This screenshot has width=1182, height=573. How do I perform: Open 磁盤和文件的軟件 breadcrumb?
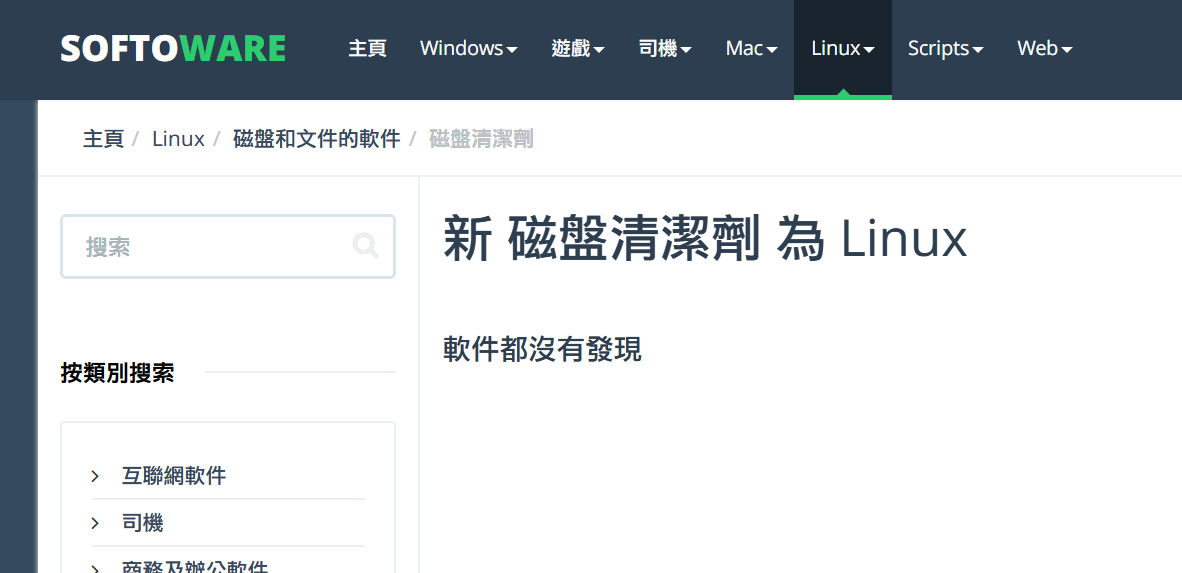(317, 139)
